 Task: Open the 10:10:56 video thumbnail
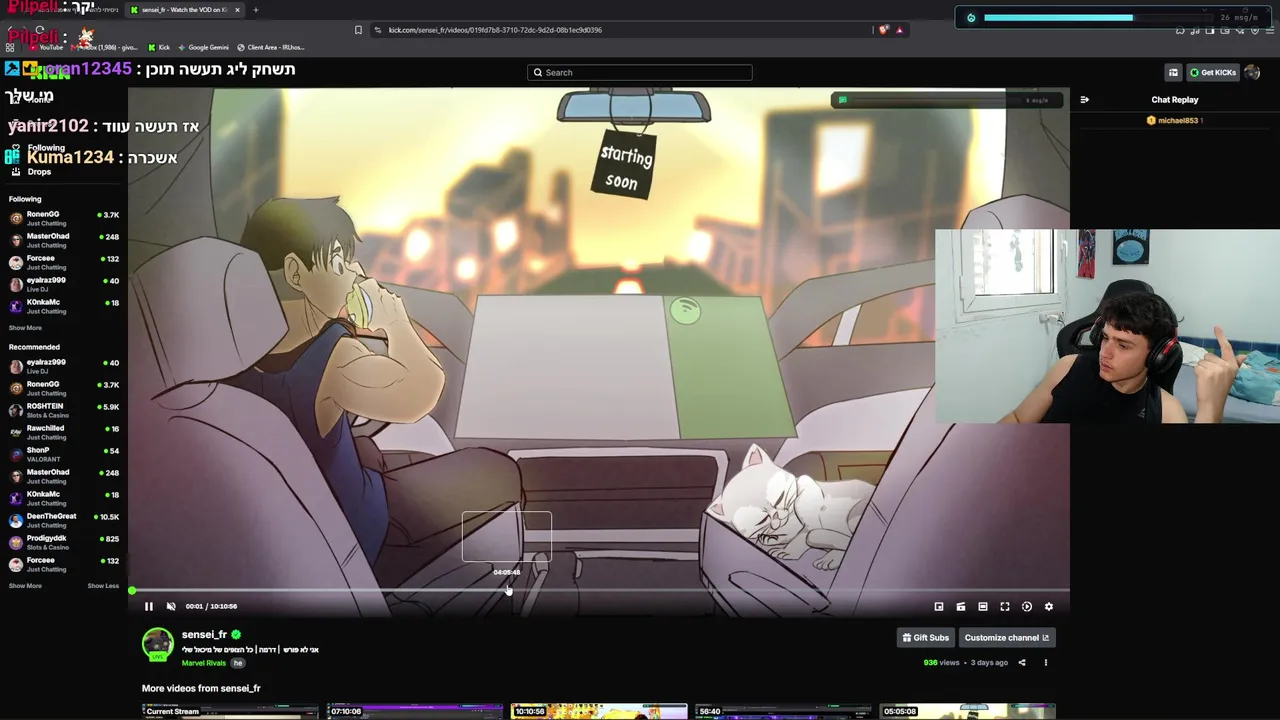[x=598, y=711]
